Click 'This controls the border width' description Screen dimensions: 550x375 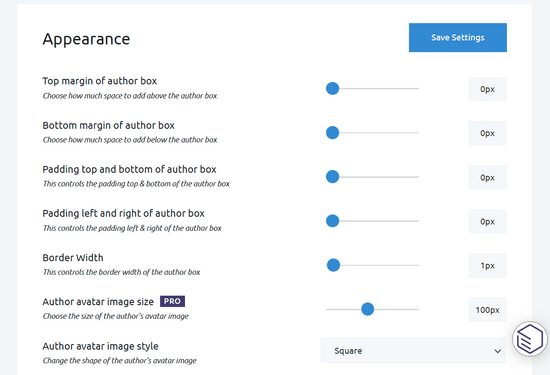121,272
